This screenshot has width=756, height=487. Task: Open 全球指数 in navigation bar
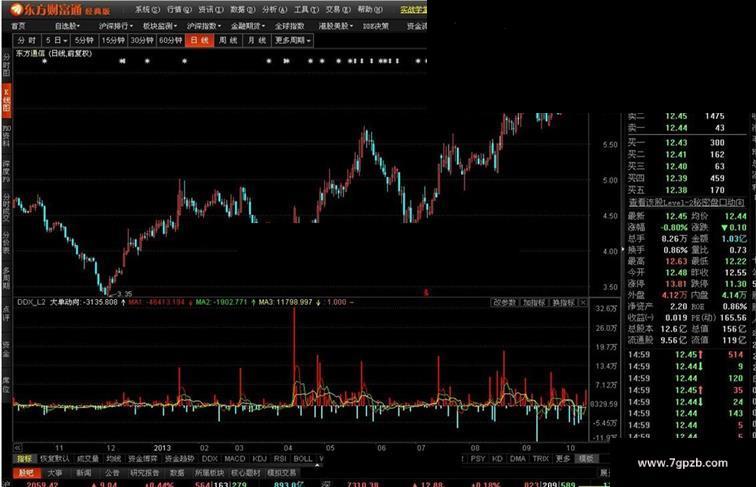[290, 26]
